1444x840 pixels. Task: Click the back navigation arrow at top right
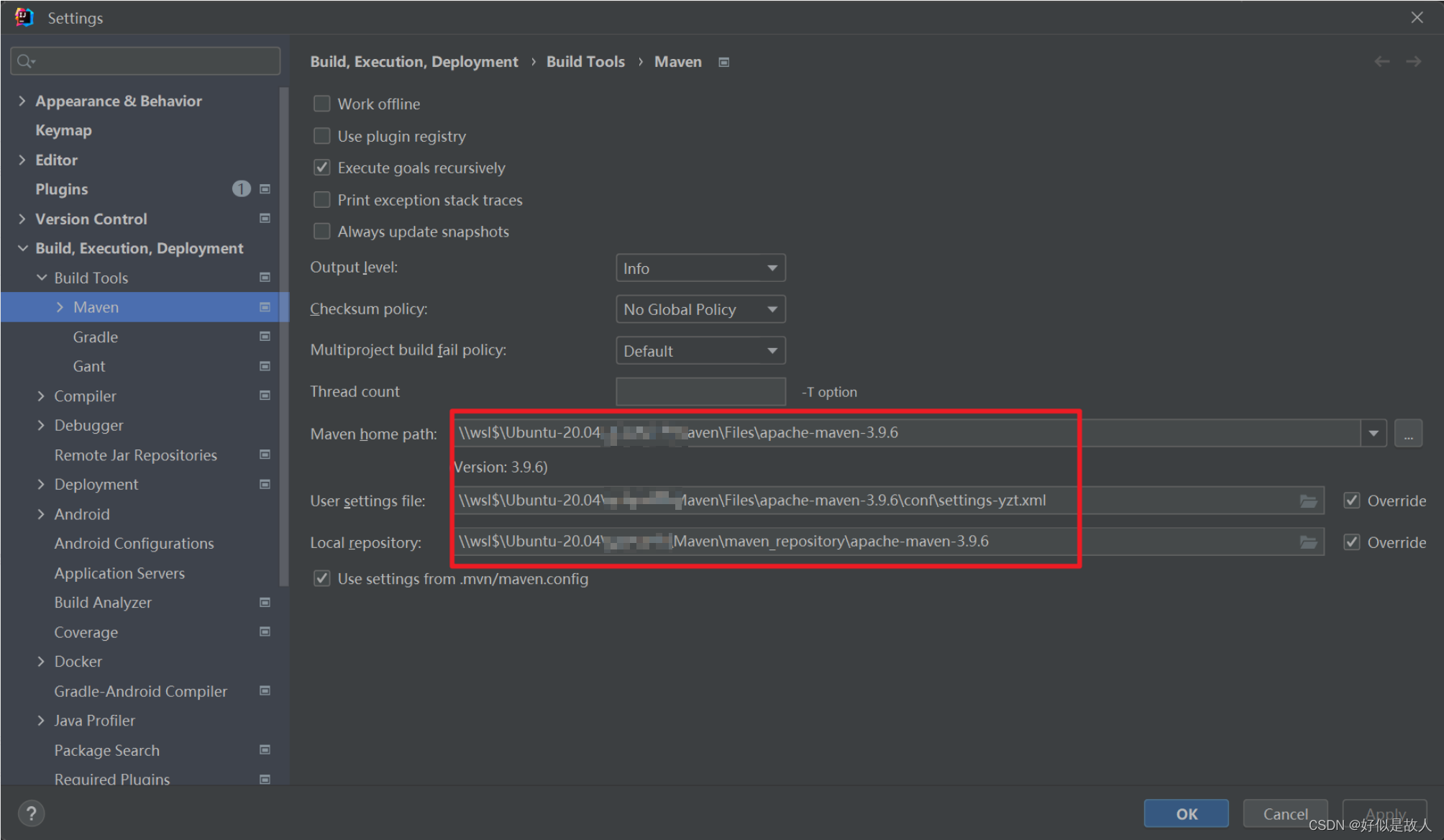[x=1381, y=61]
